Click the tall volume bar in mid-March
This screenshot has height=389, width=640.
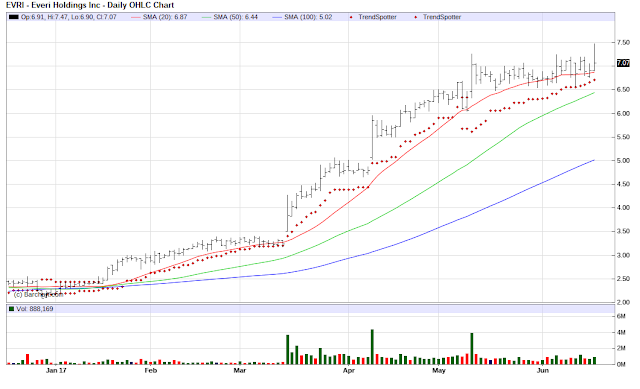[x=287, y=350]
